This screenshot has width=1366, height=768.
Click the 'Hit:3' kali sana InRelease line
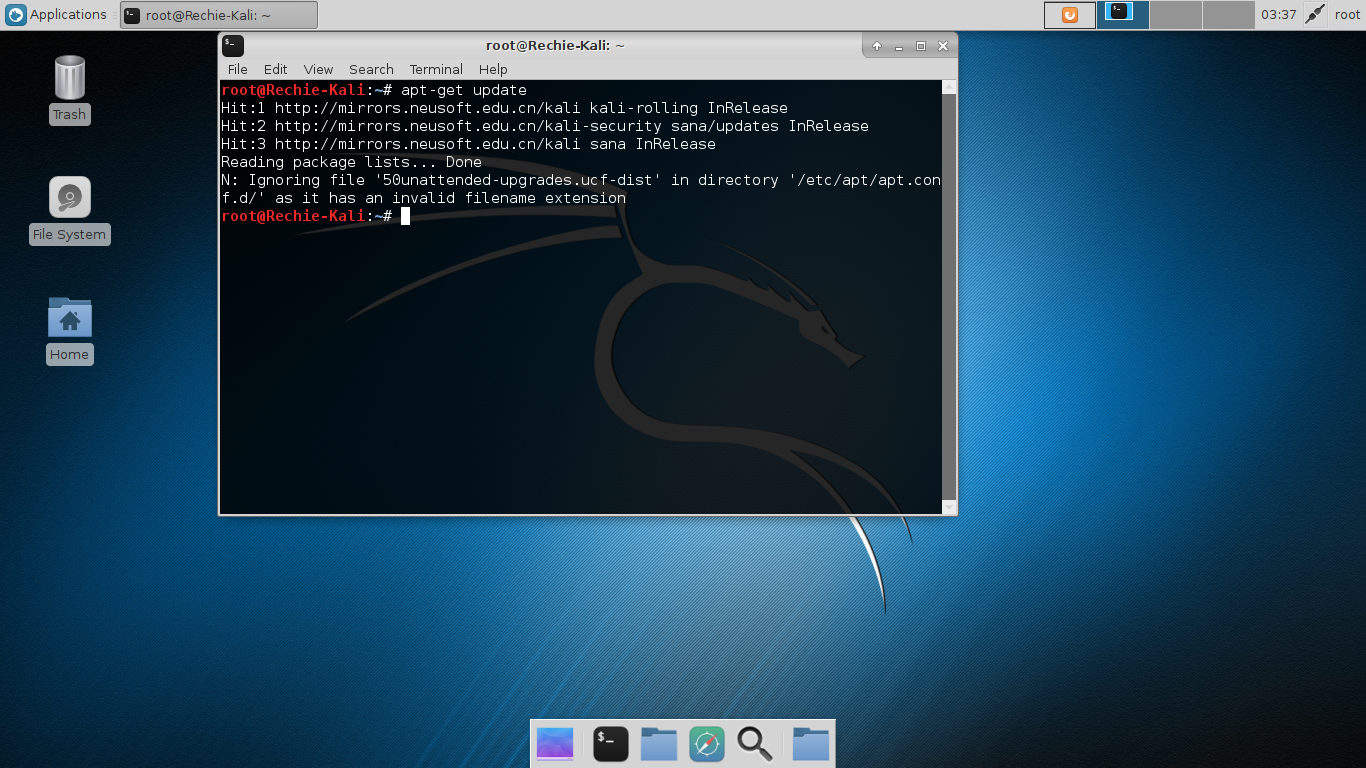pos(468,144)
